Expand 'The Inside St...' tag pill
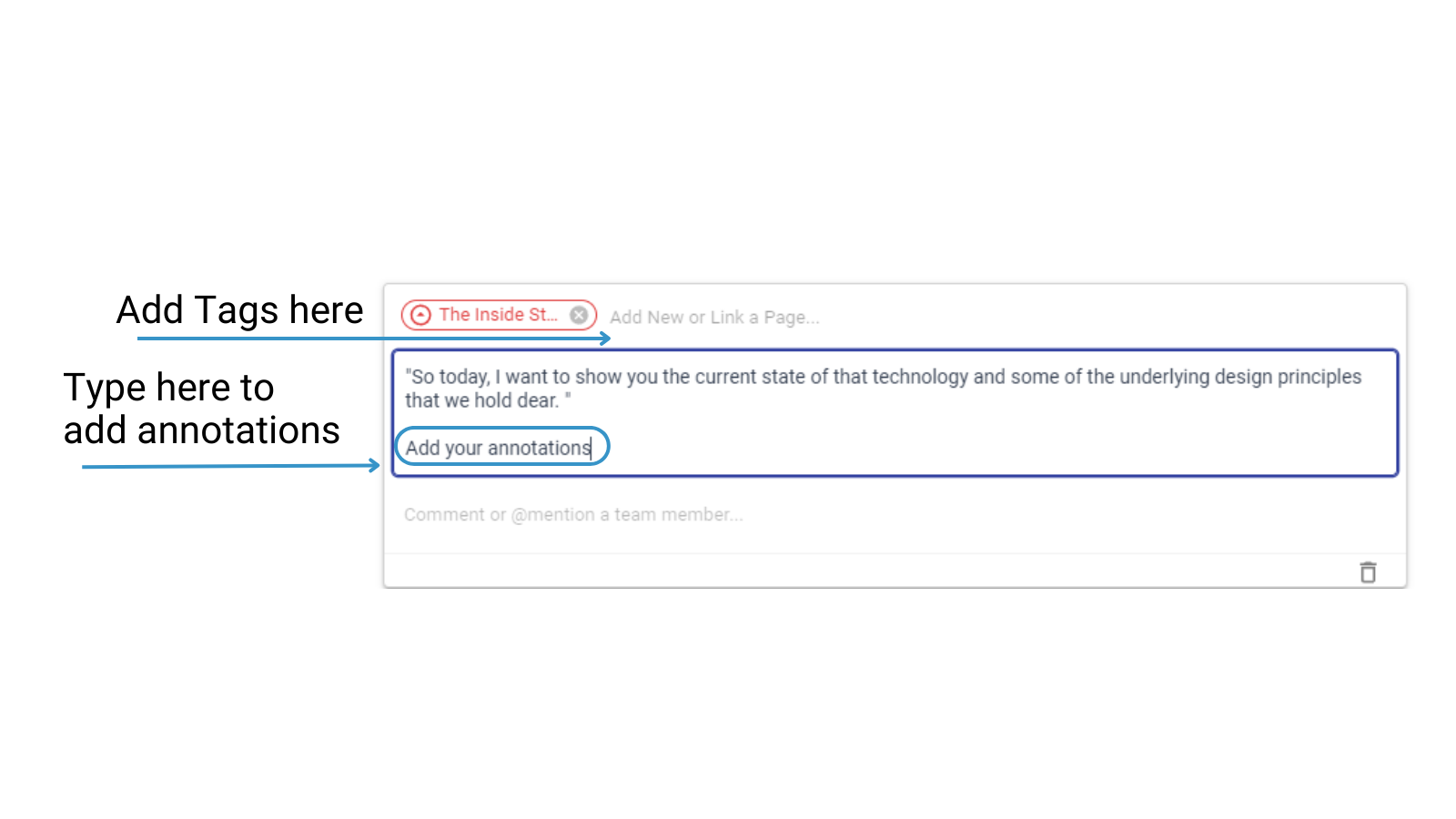1456x819 pixels. click(x=498, y=315)
